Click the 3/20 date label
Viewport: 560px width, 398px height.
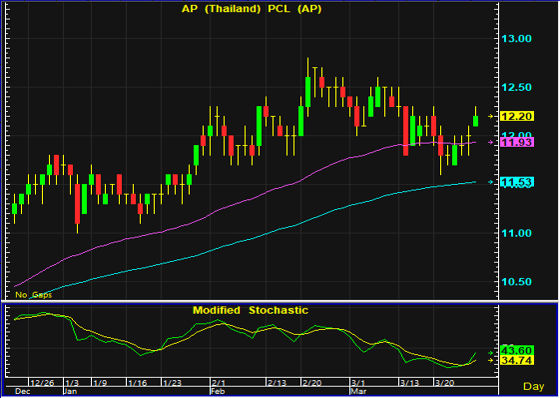click(x=444, y=383)
